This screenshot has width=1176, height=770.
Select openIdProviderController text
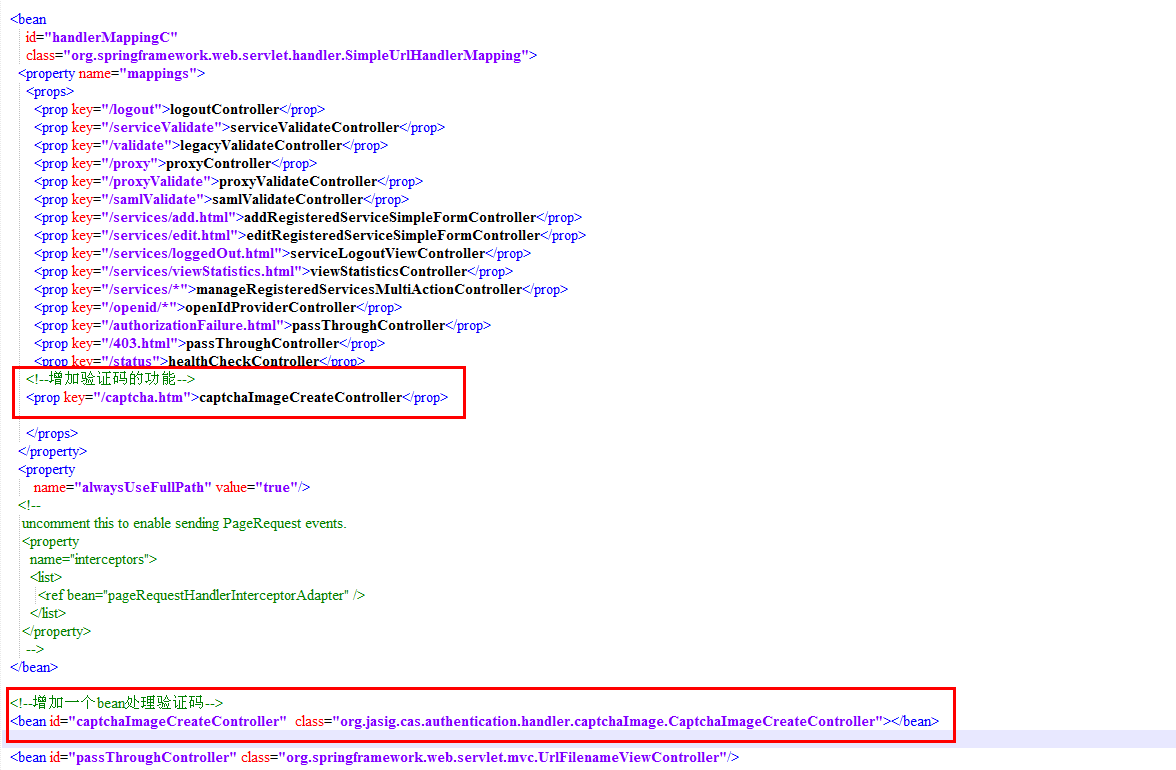(x=271, y=307)
